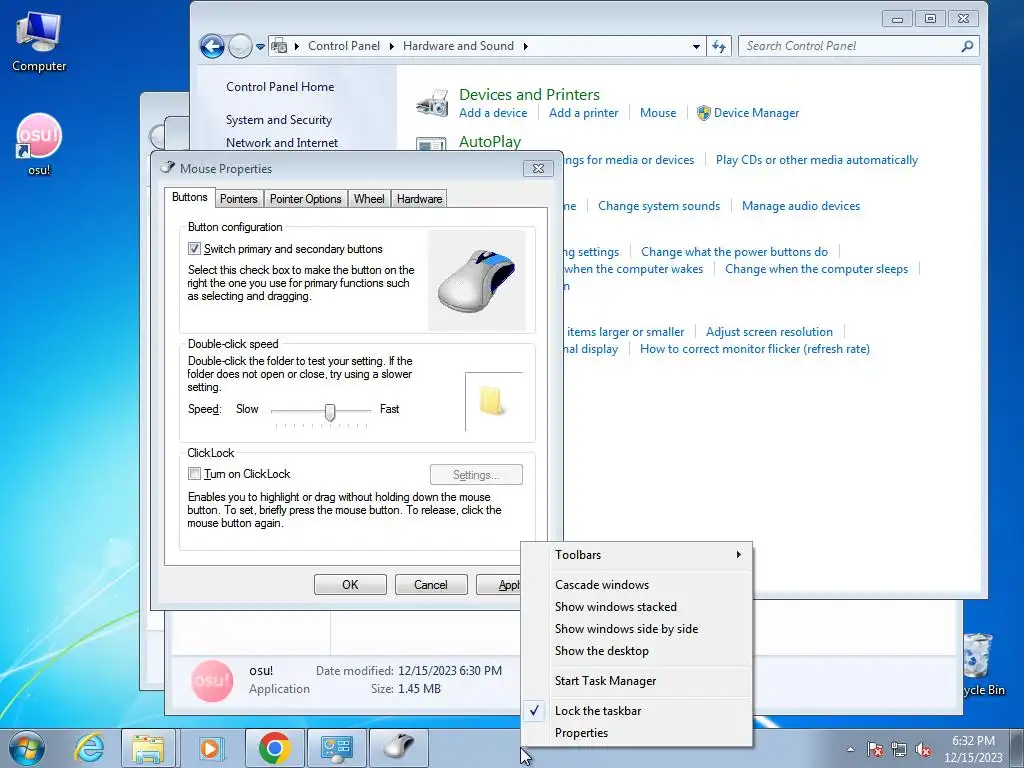Select the Mouse Properties taskbar button

point(399,748)
